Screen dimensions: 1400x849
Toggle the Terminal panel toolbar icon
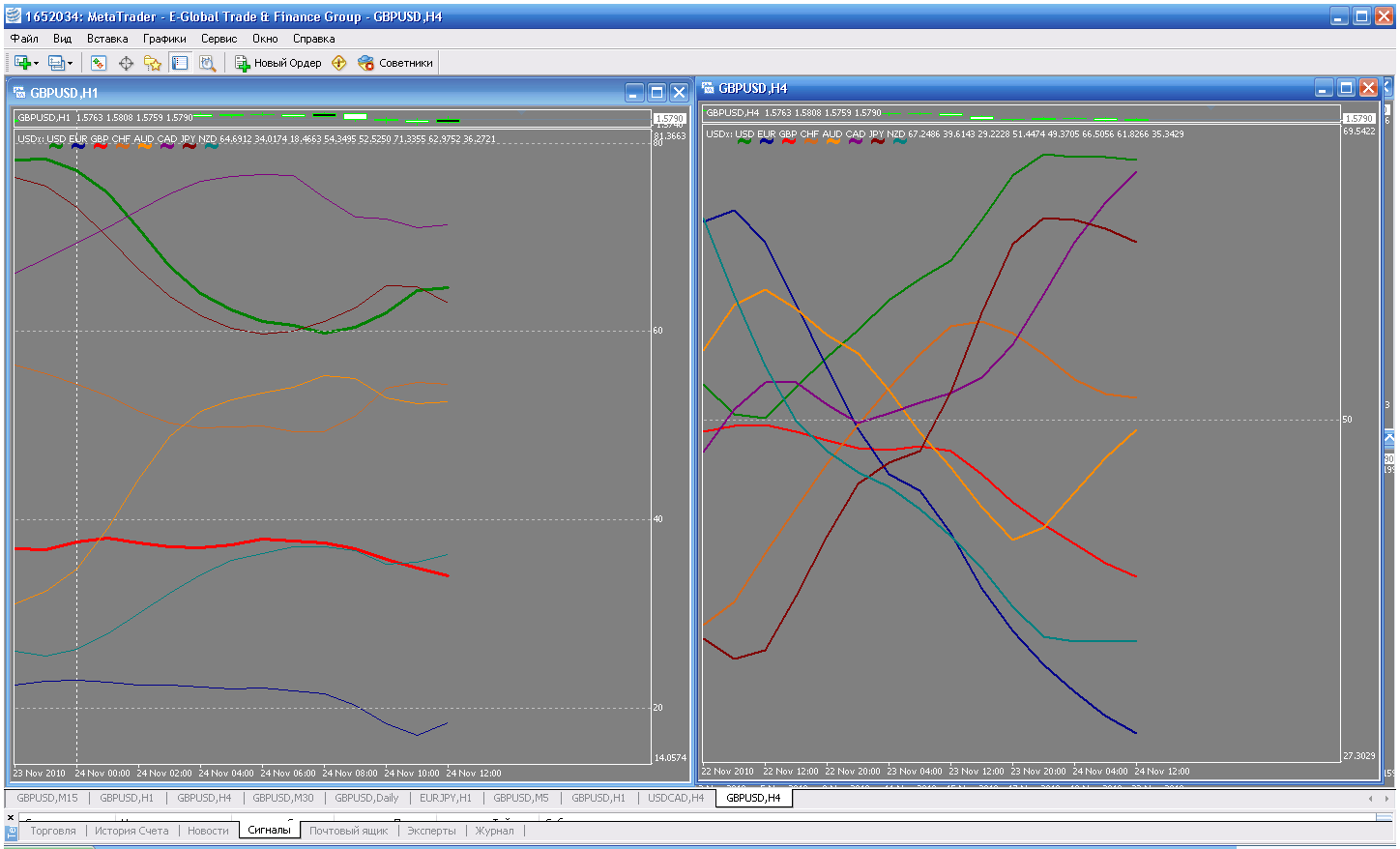pos(180,63)
